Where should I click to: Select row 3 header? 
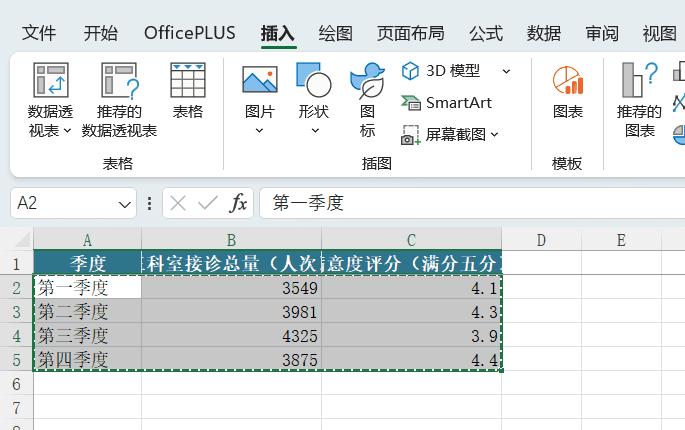17,312
